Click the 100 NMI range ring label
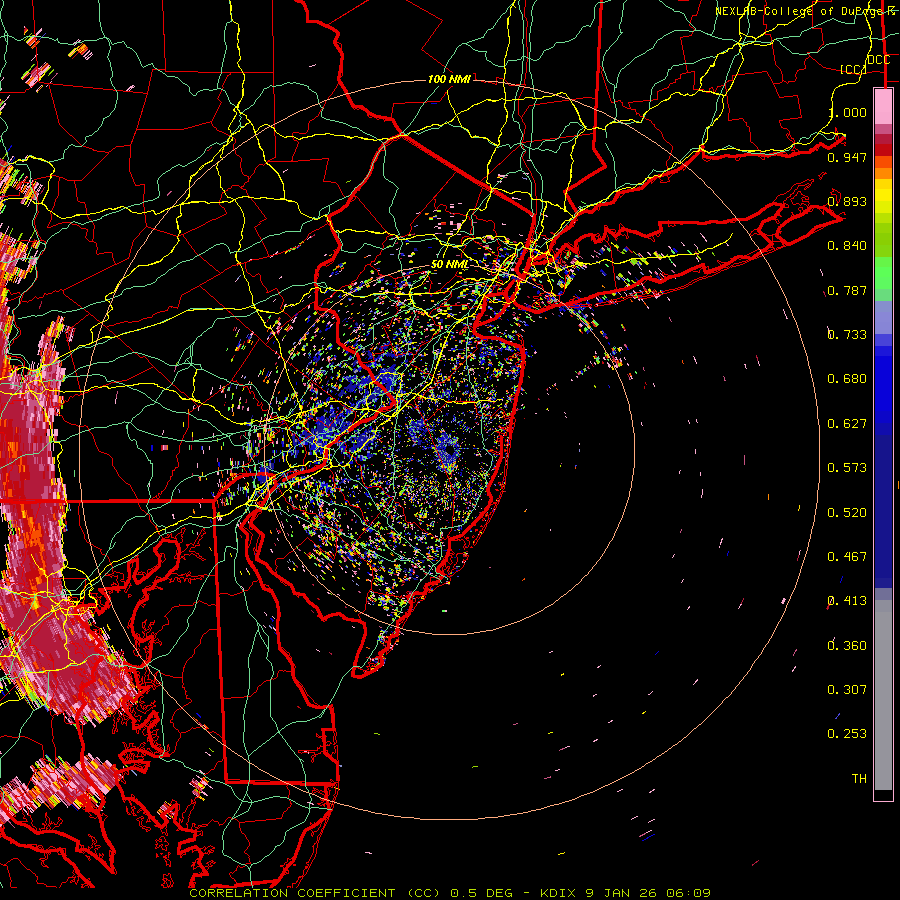This screenshot has height=900, width=900. [x=449, y=79]
